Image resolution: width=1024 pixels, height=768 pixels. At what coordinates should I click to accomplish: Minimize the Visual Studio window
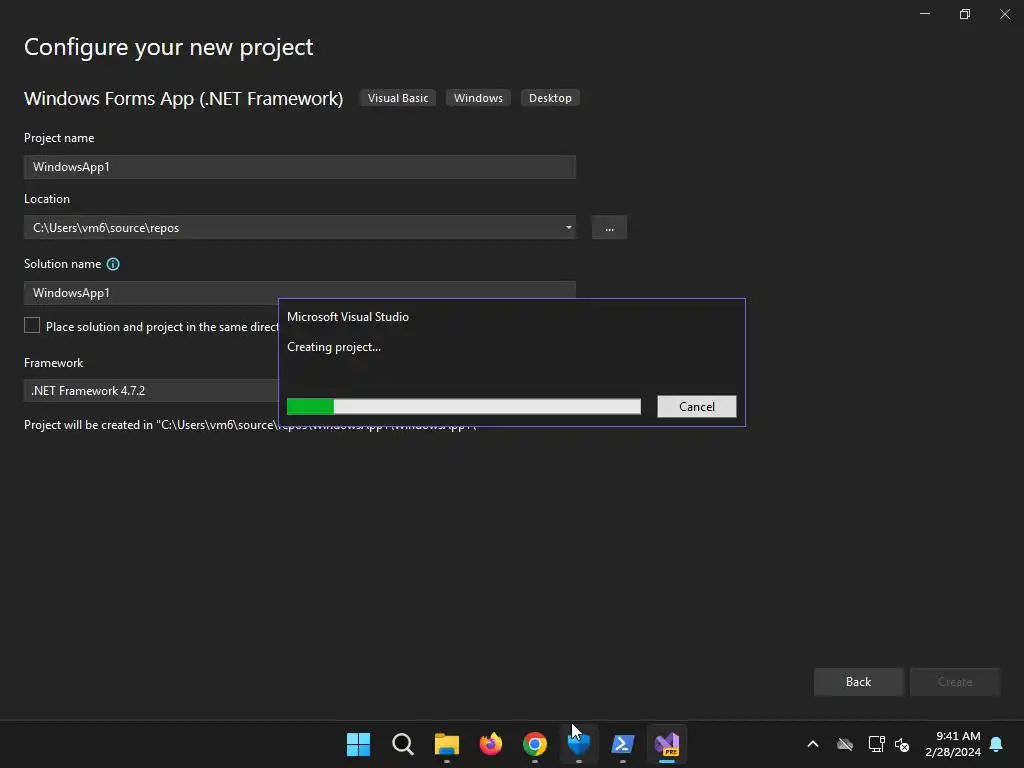(x=925, y=14)
